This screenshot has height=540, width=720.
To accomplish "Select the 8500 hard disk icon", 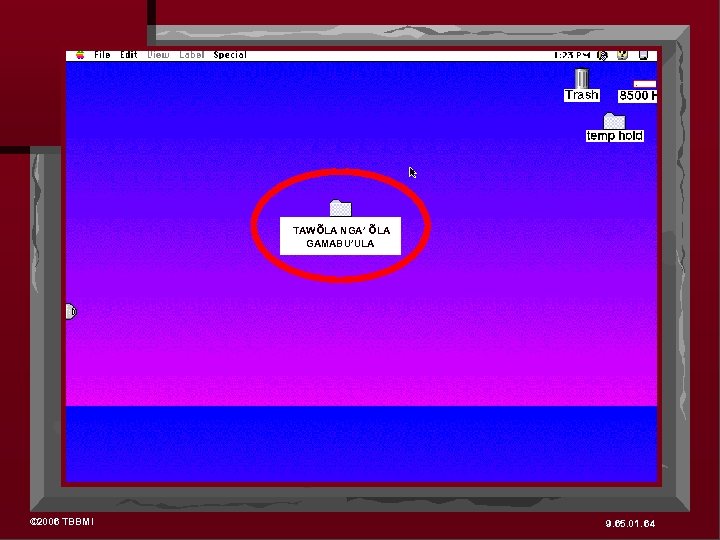I will pos(645,84).
